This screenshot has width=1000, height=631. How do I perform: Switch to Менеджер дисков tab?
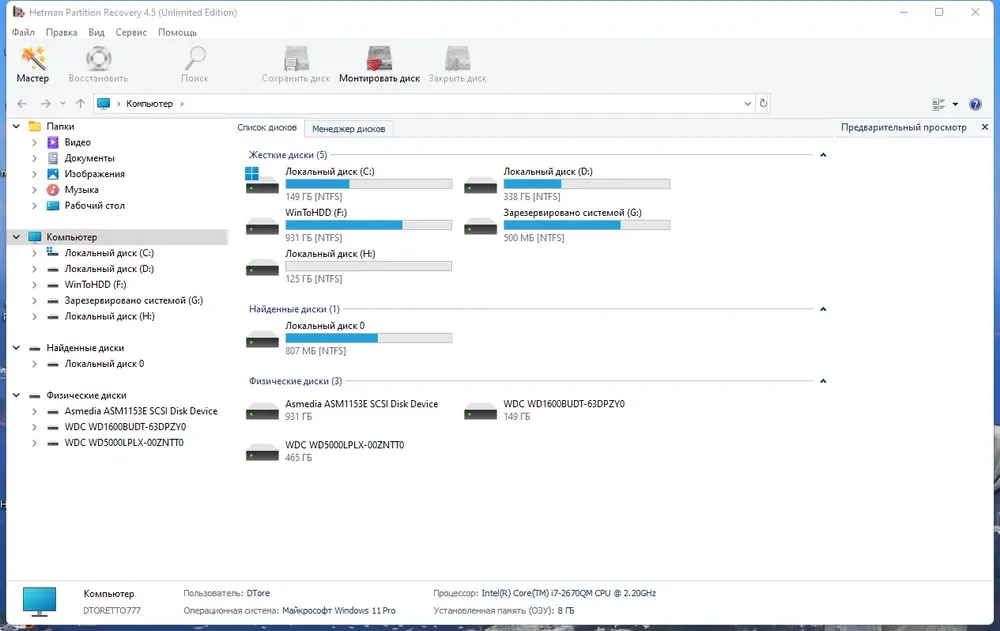(x=348, y=128)
